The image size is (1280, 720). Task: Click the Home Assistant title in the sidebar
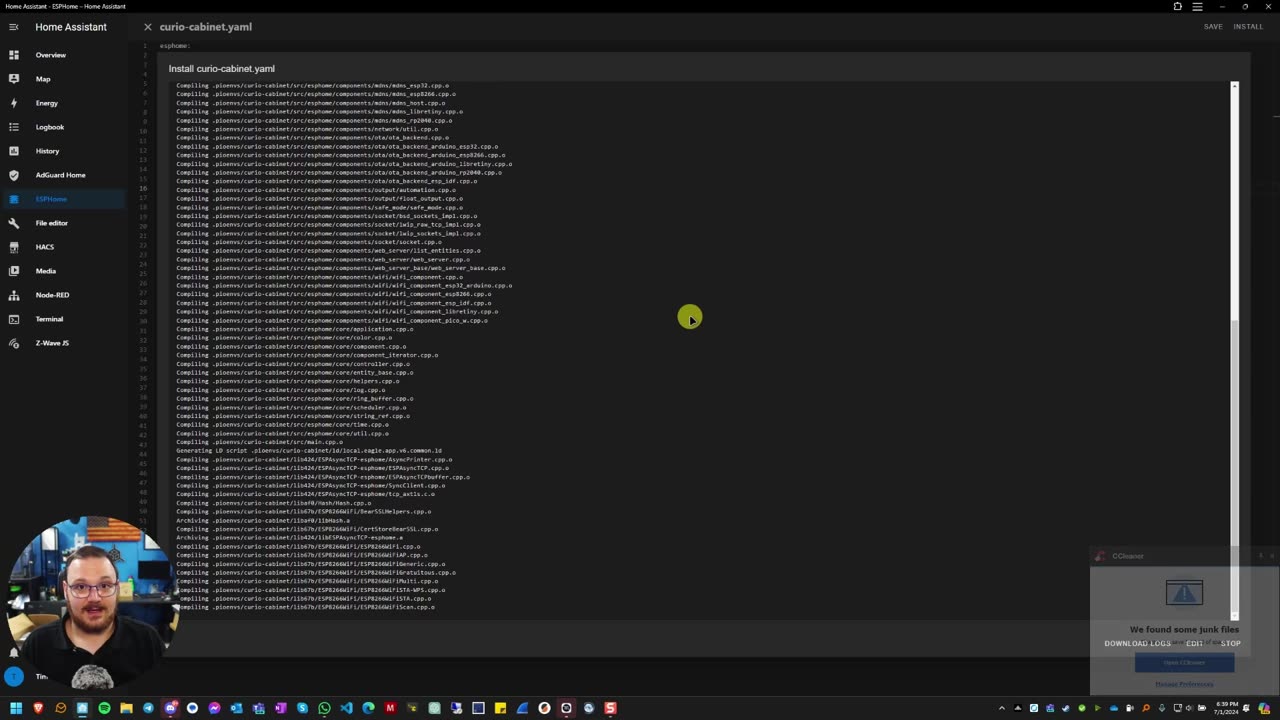71,27
